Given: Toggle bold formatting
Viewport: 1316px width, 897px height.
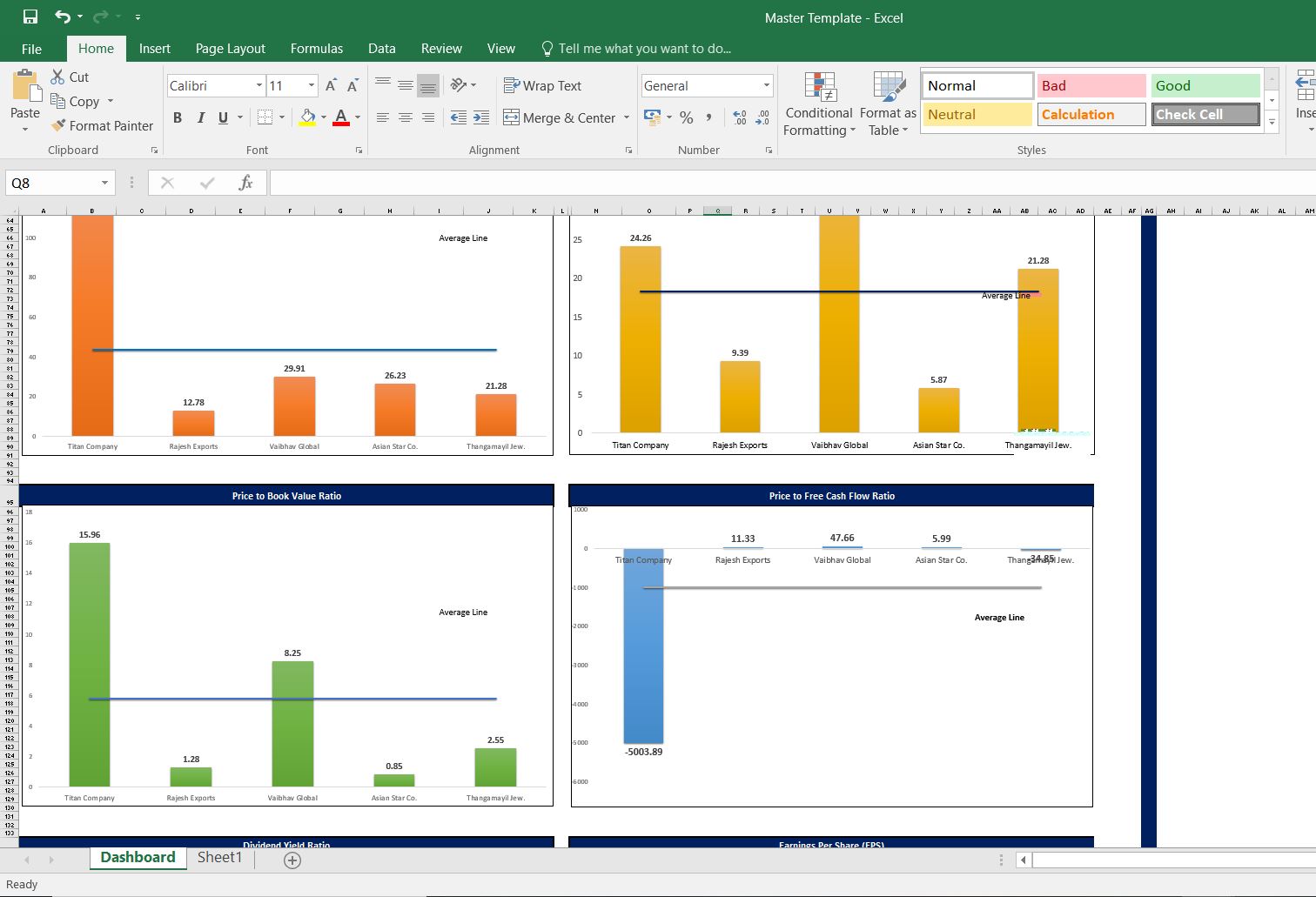Looking at the screenshot, I should [178, 117].
